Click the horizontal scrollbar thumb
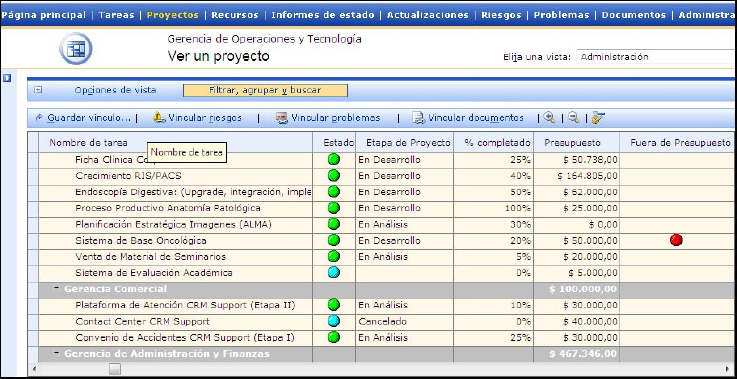737x379 pixels. tap(115, 369)
